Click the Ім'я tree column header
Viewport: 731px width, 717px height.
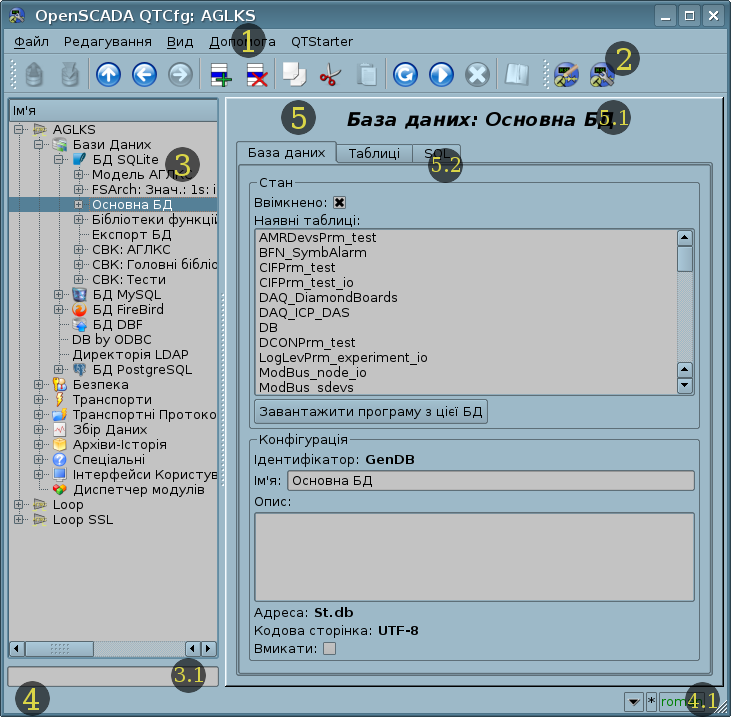(x=113, y=111)
